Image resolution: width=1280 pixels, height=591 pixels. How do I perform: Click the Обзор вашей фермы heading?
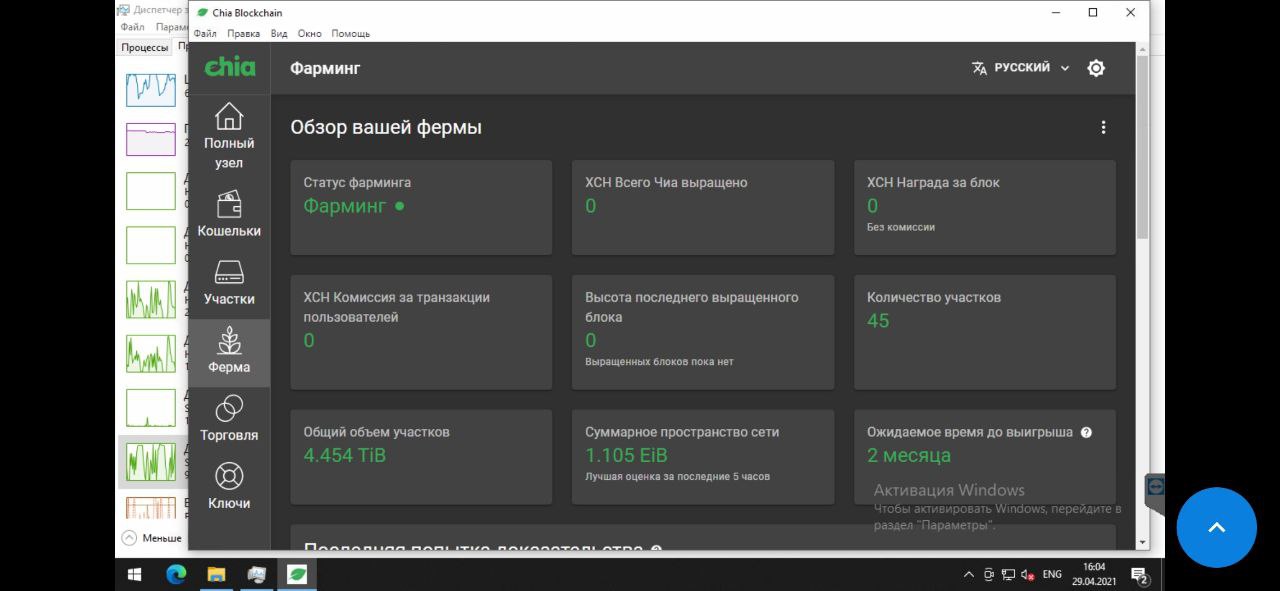coord(386,128)
